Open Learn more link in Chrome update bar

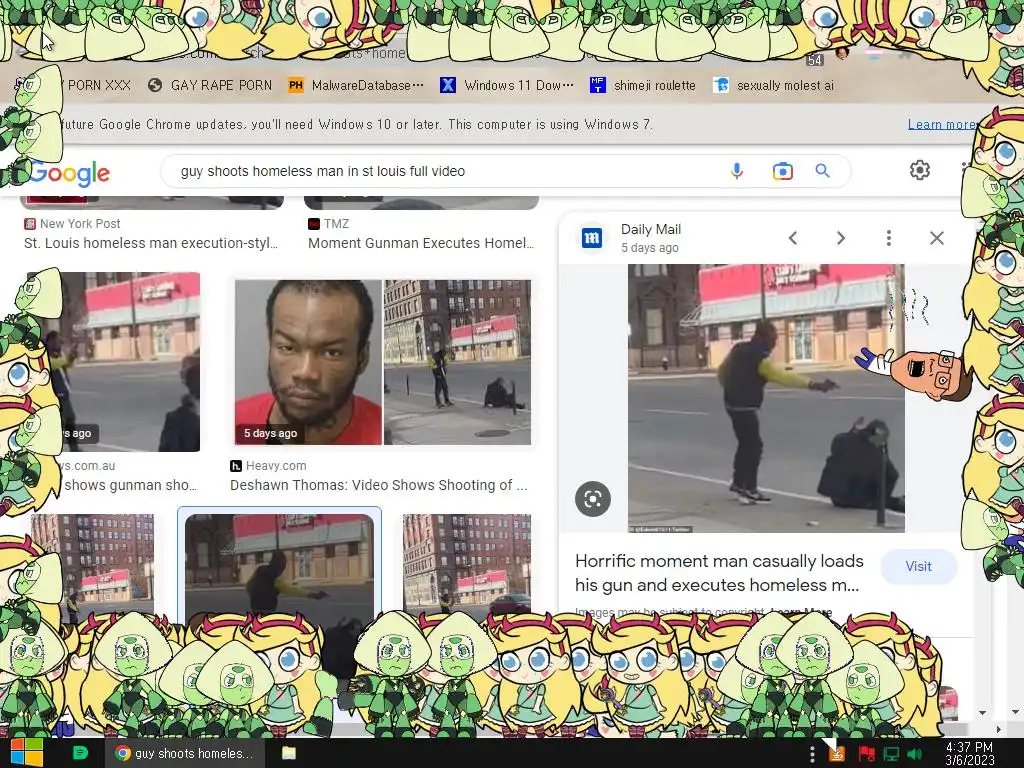tap(942, 125)
